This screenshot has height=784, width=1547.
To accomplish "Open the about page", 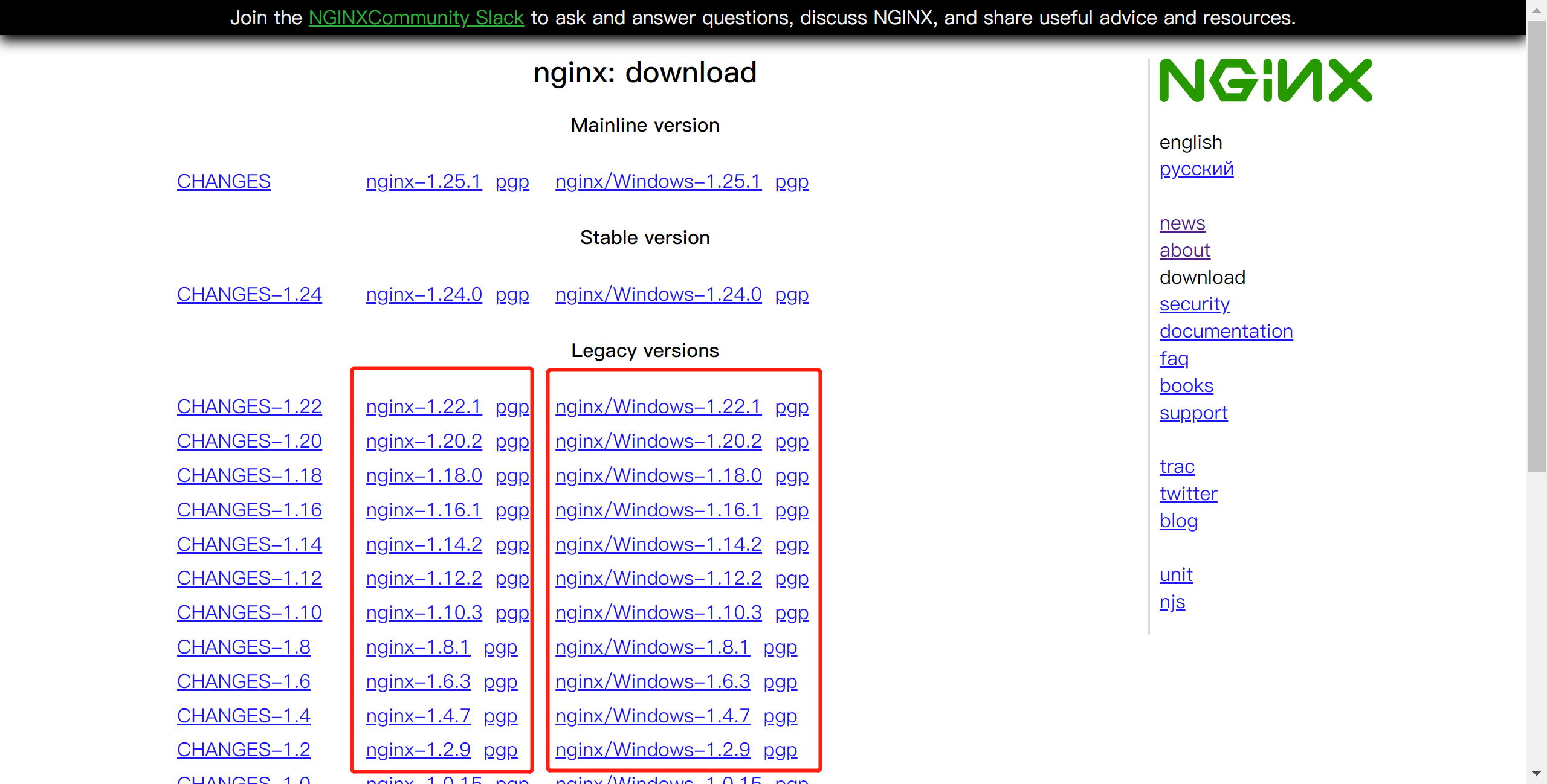I will coord(1184,250).
